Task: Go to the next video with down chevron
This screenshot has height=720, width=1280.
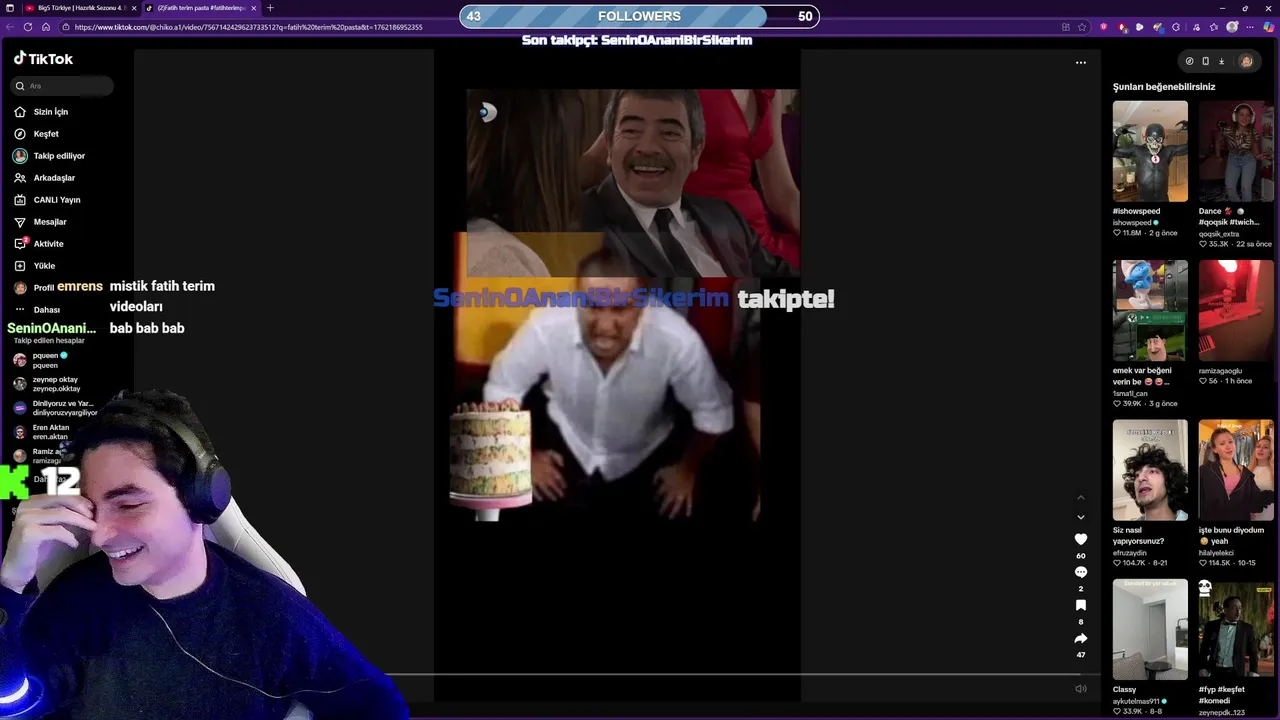Action: click(x=1080, y=517)
